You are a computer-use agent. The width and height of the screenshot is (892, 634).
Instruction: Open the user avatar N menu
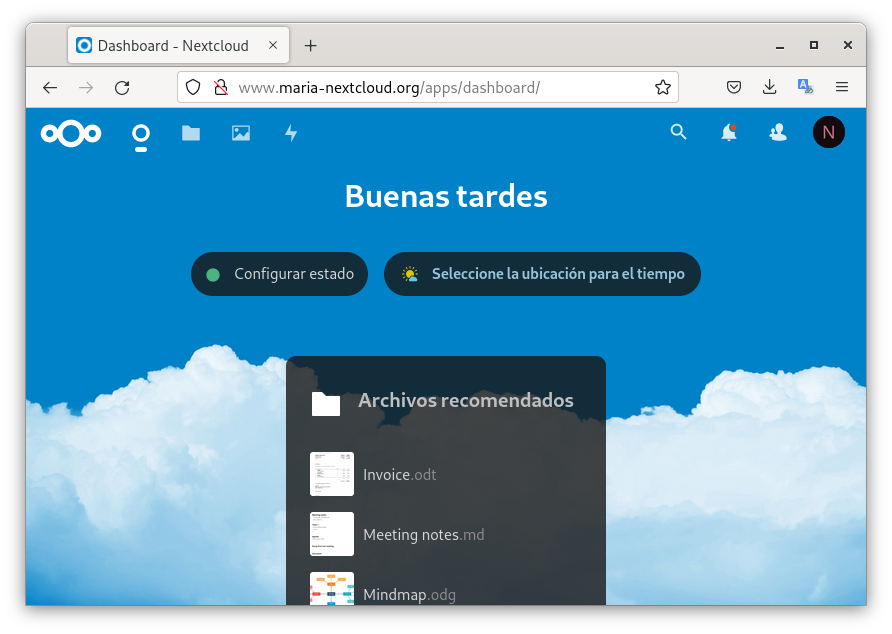[828, 132]
